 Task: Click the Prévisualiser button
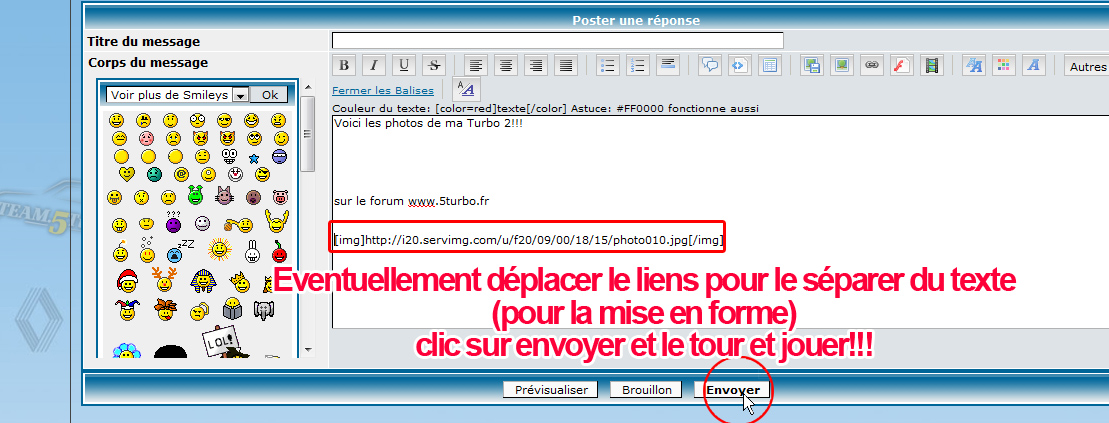(550, 390)
